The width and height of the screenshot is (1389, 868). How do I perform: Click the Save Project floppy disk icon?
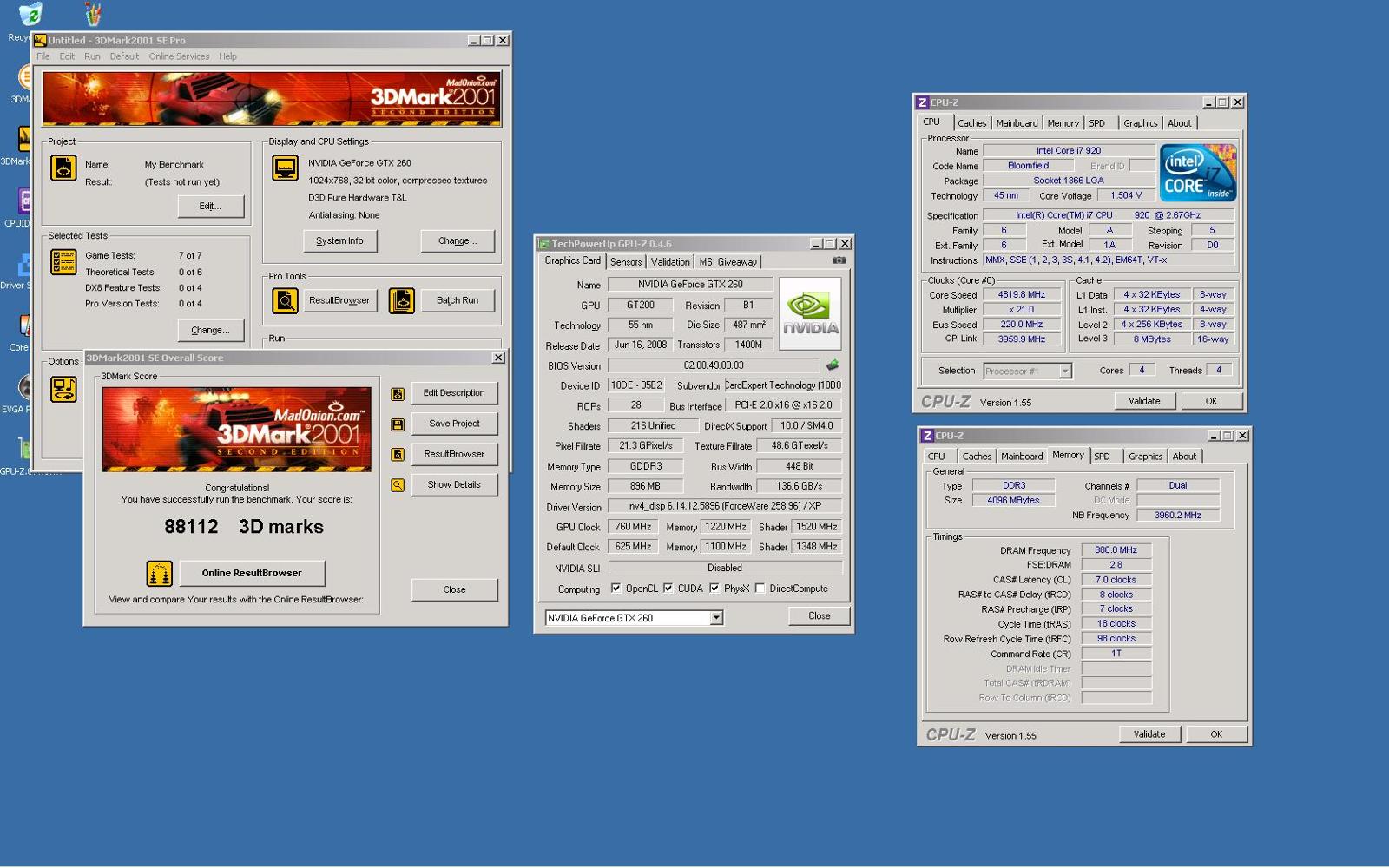click(398, 424)
